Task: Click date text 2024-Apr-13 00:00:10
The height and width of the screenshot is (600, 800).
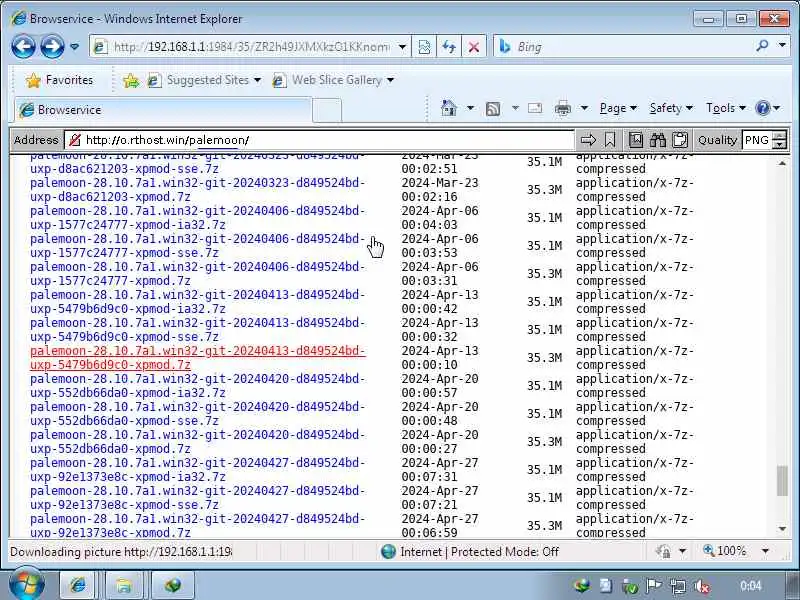Action: click(x=440, y=358)
